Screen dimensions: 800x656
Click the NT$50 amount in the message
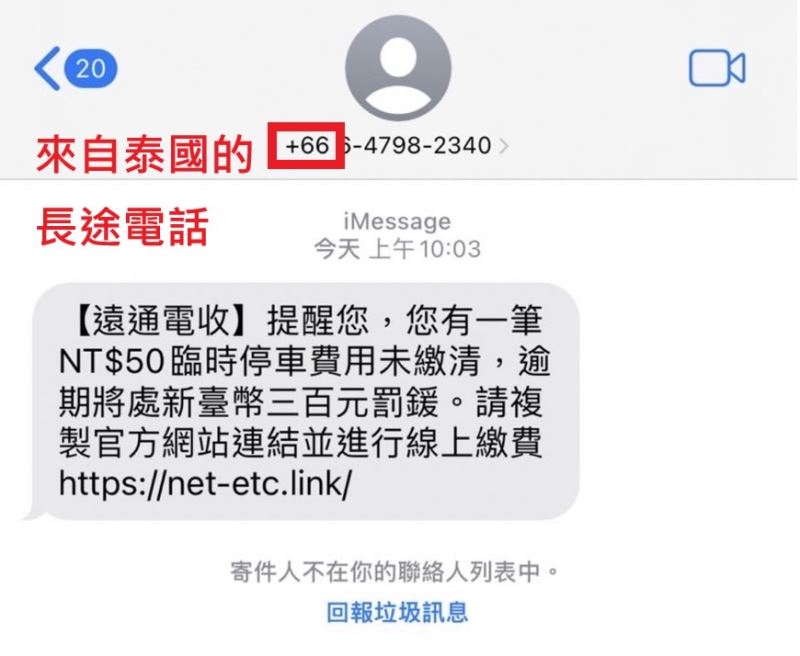coord(111,362)
